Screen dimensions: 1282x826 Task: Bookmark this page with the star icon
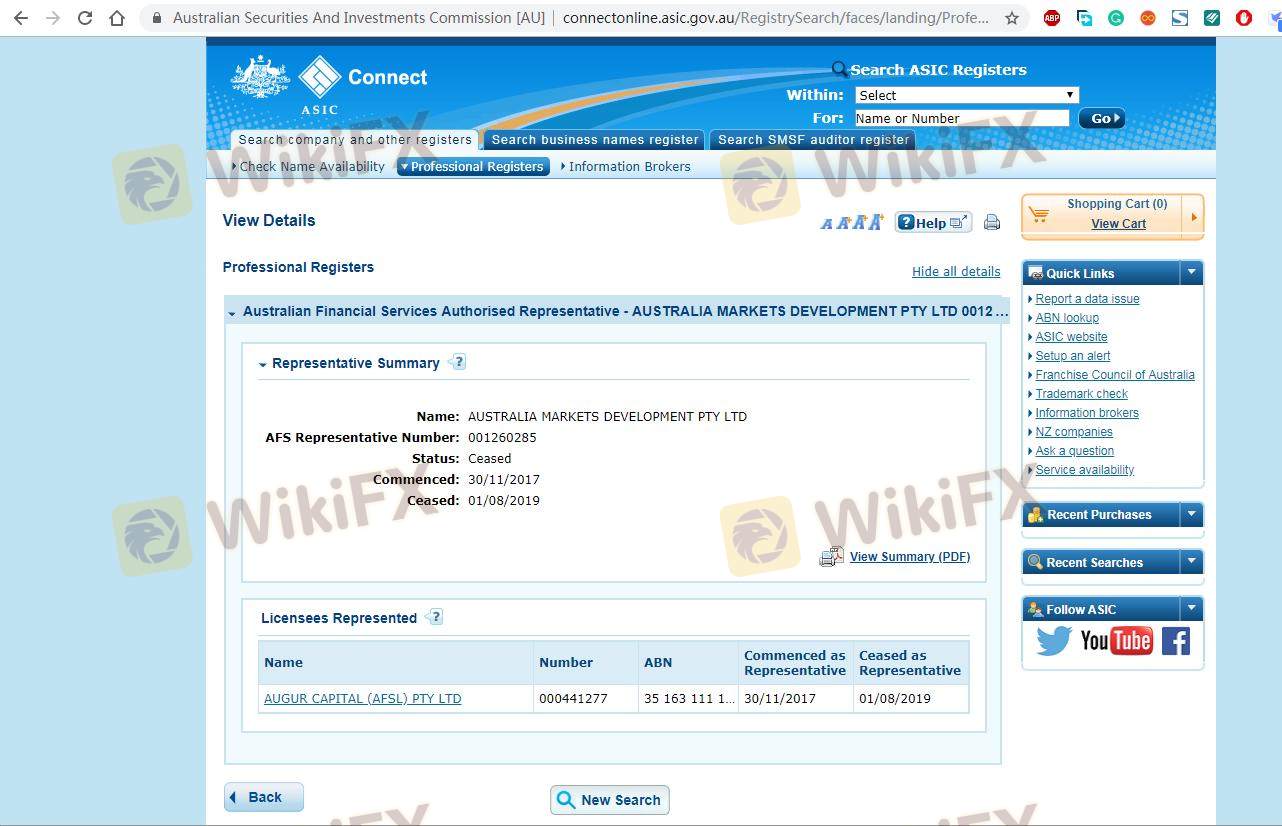pos(1012,18)
